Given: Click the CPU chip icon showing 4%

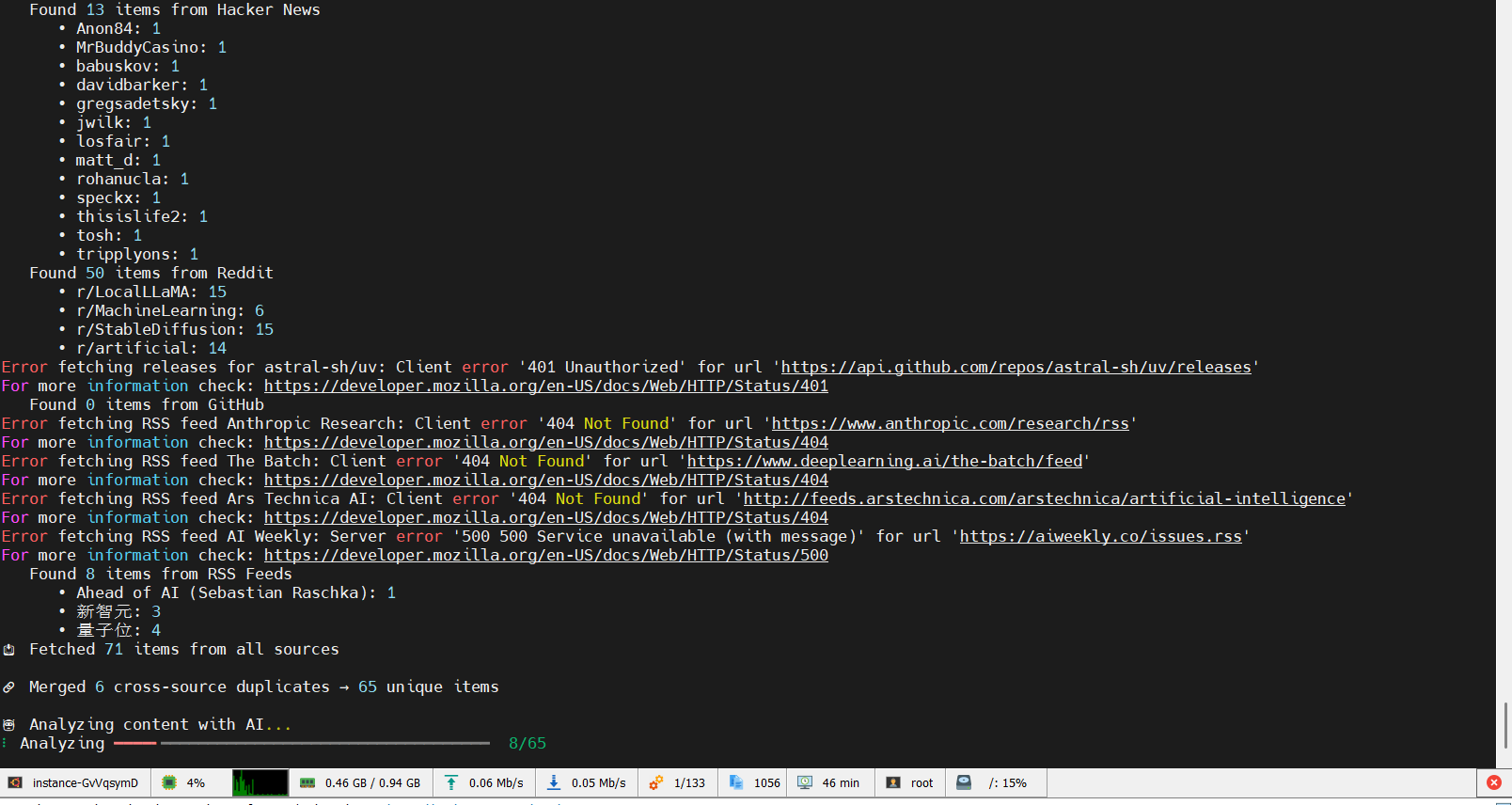Looking at the screenshot, I should tap(169, 782).
